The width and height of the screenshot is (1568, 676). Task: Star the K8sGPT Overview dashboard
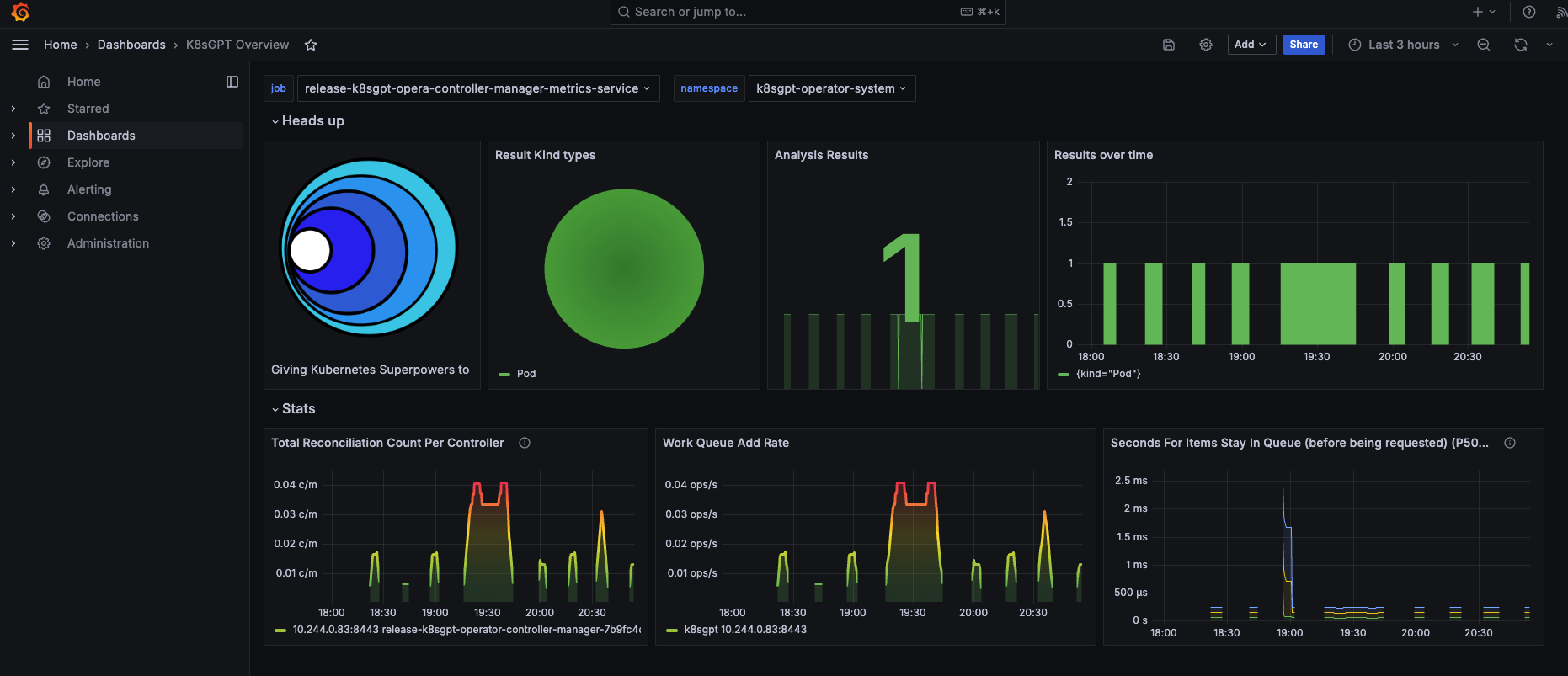pyautogui.click(x=311, y=45)
